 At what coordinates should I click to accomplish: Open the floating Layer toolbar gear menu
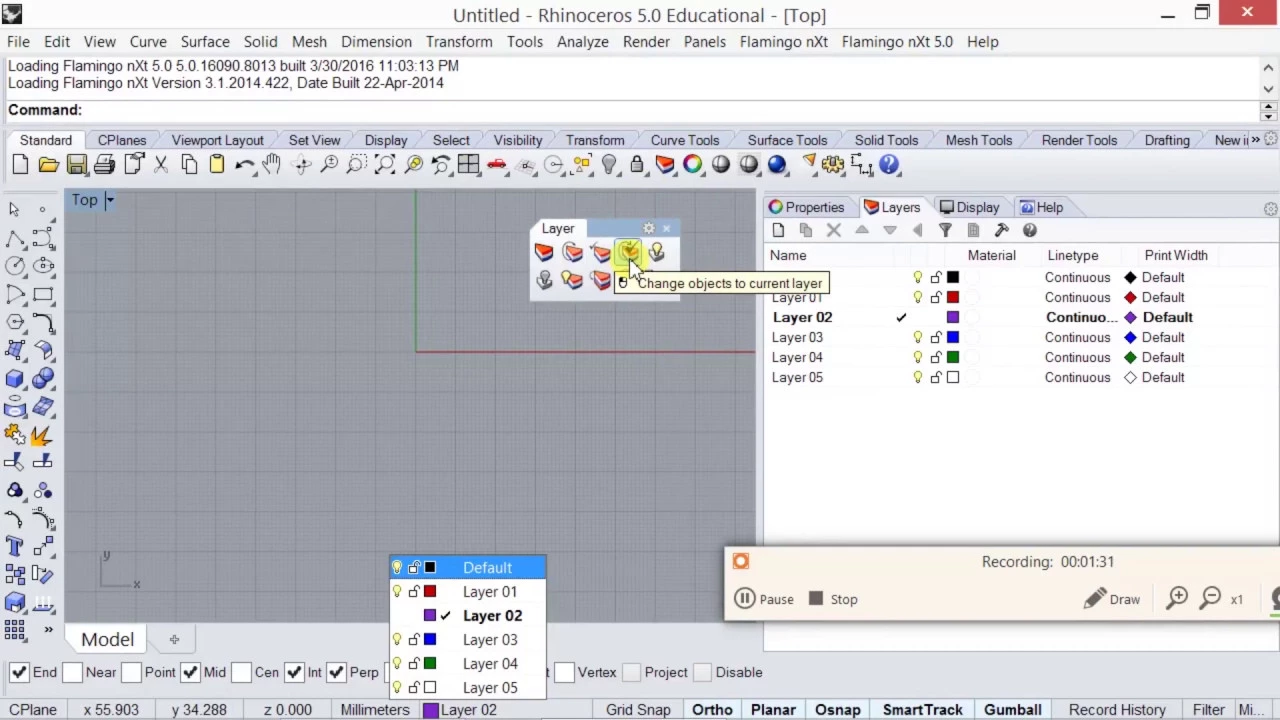click(x=648, y=229)
